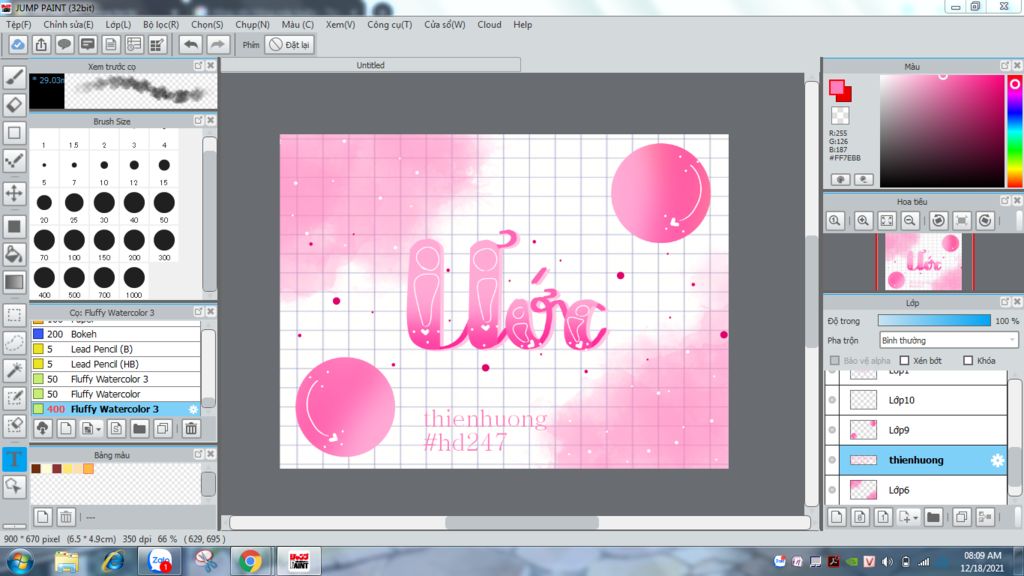The image size is (1024, 576).
Task: Select brush size 1000
Action: coord(134,278)
